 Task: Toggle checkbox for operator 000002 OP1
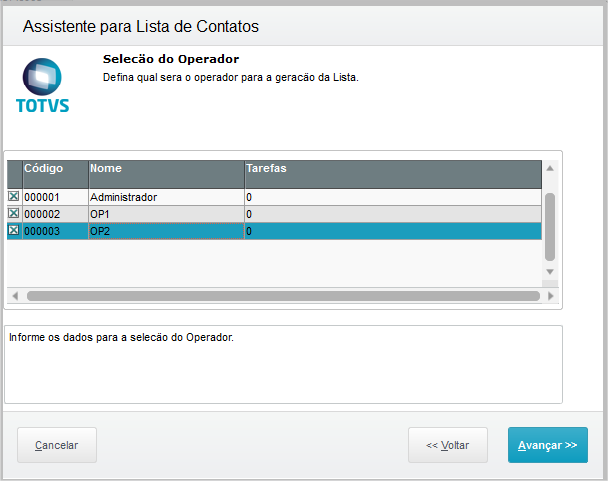pos(13,214)
